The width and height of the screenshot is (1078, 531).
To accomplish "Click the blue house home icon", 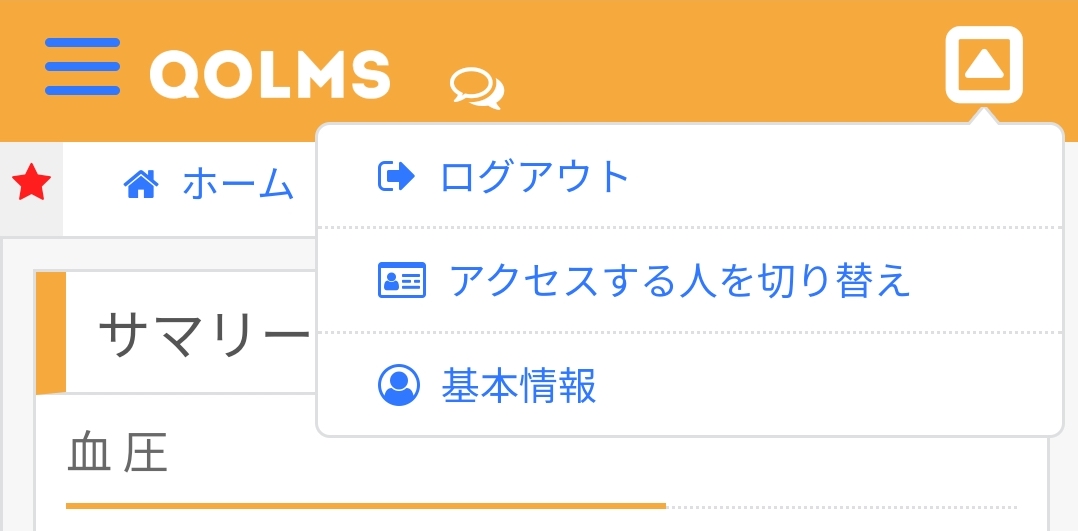I will [x=142, y=183].
